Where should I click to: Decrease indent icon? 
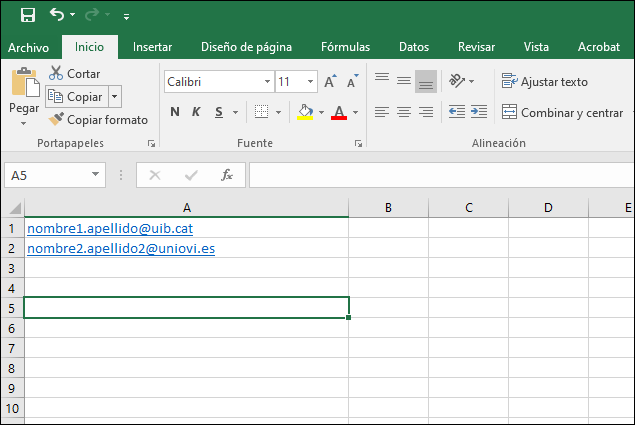tap(457, 112)
